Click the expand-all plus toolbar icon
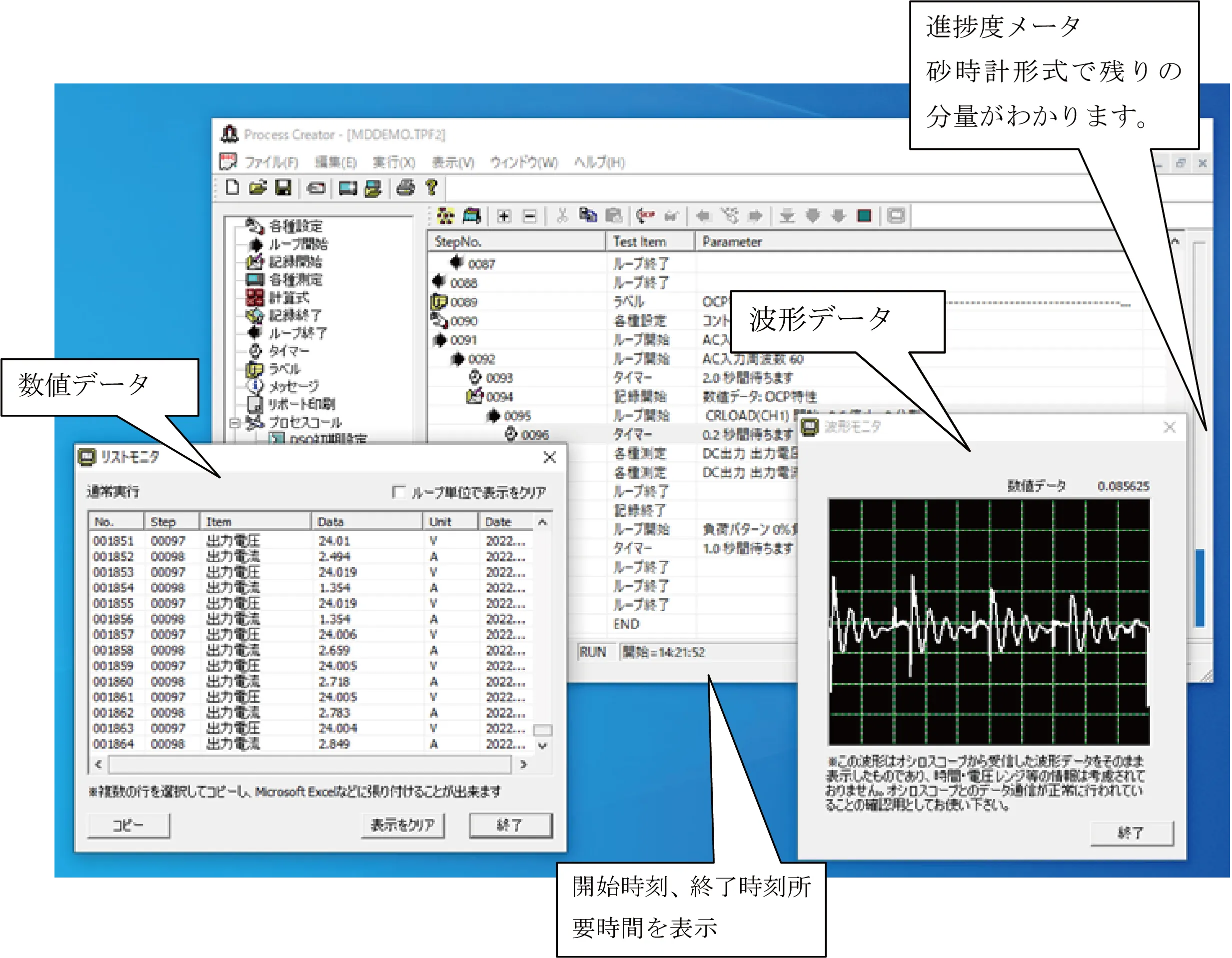 (x=504, y=216)
